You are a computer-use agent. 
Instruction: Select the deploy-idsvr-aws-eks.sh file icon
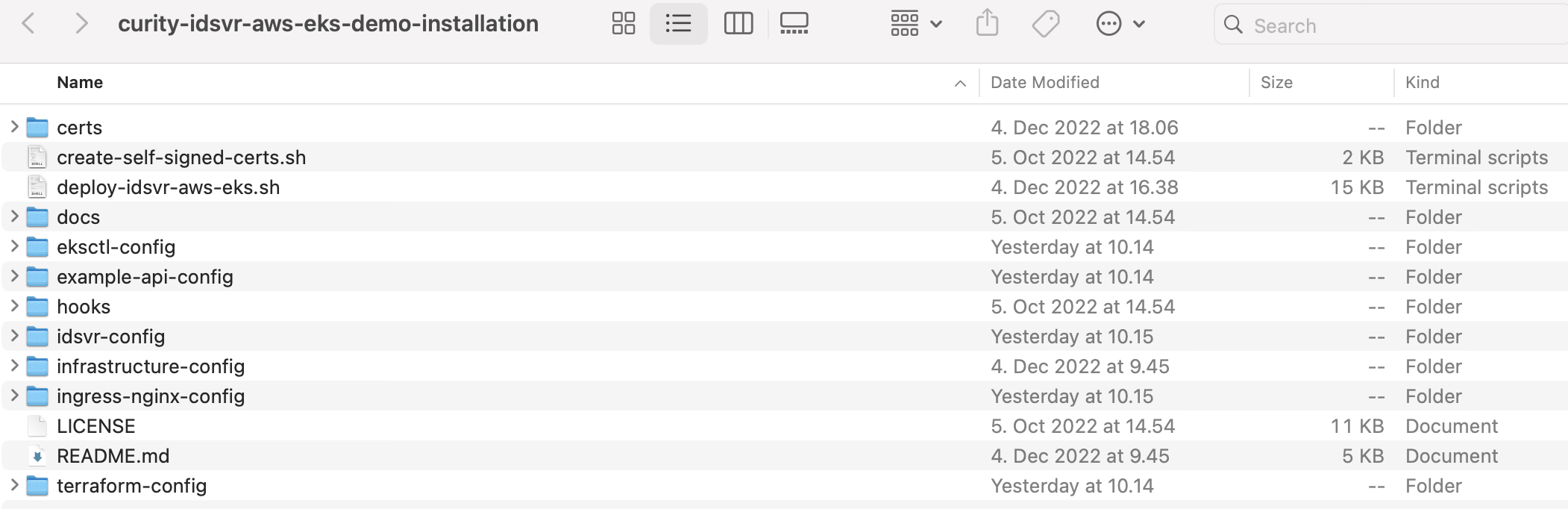pos(37,187)
